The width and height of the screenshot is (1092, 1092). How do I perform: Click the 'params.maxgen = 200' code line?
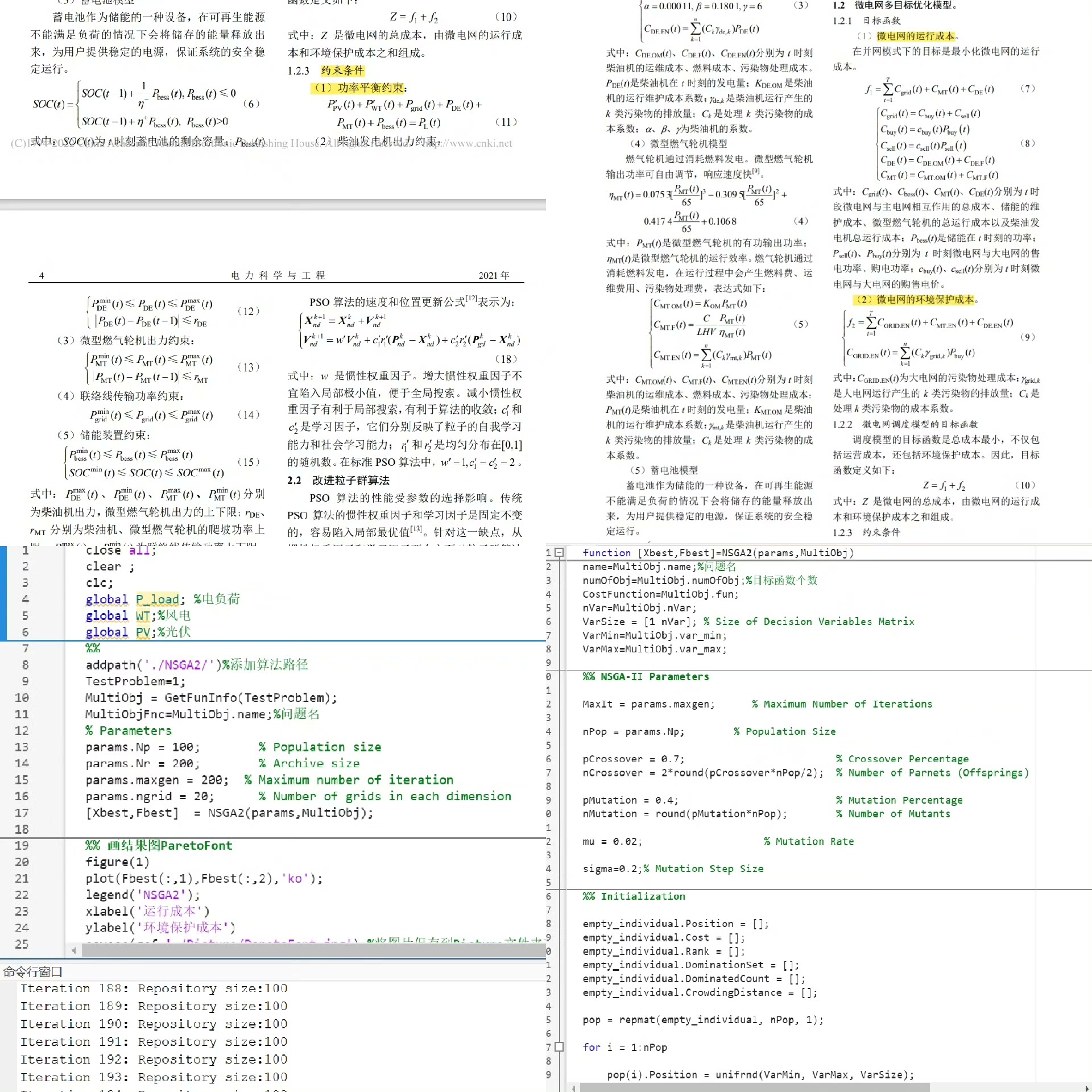(x=157, y=780)
